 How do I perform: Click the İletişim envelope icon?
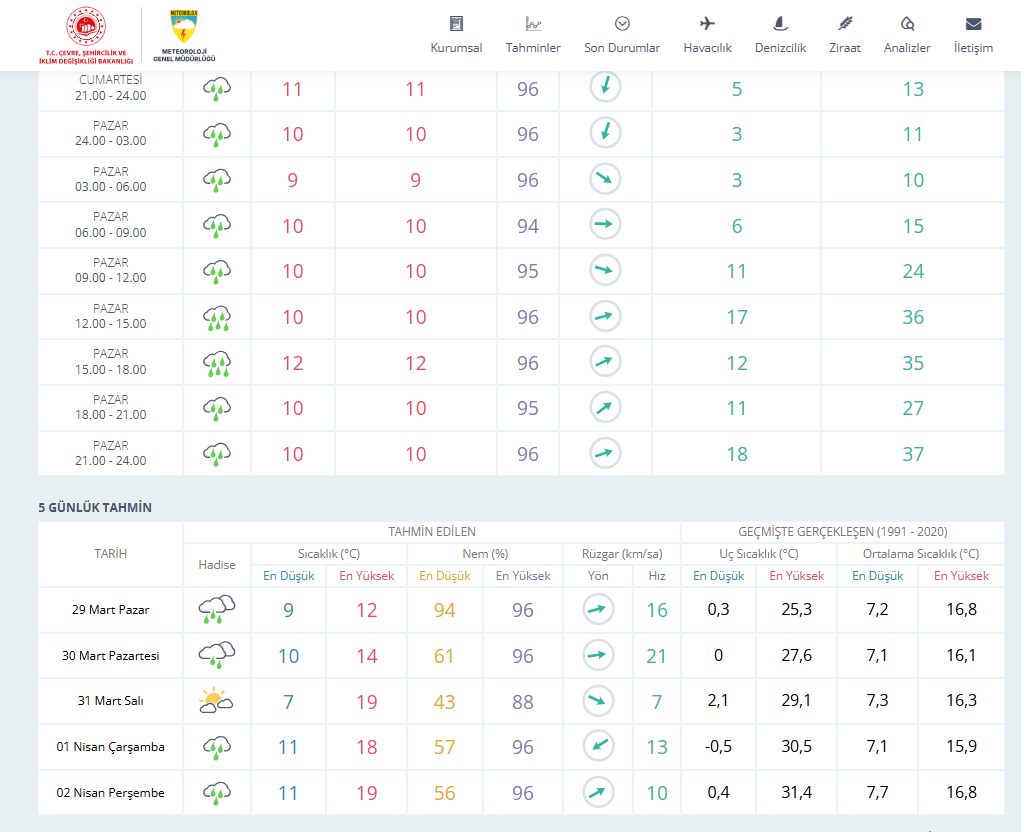(973, 24)
